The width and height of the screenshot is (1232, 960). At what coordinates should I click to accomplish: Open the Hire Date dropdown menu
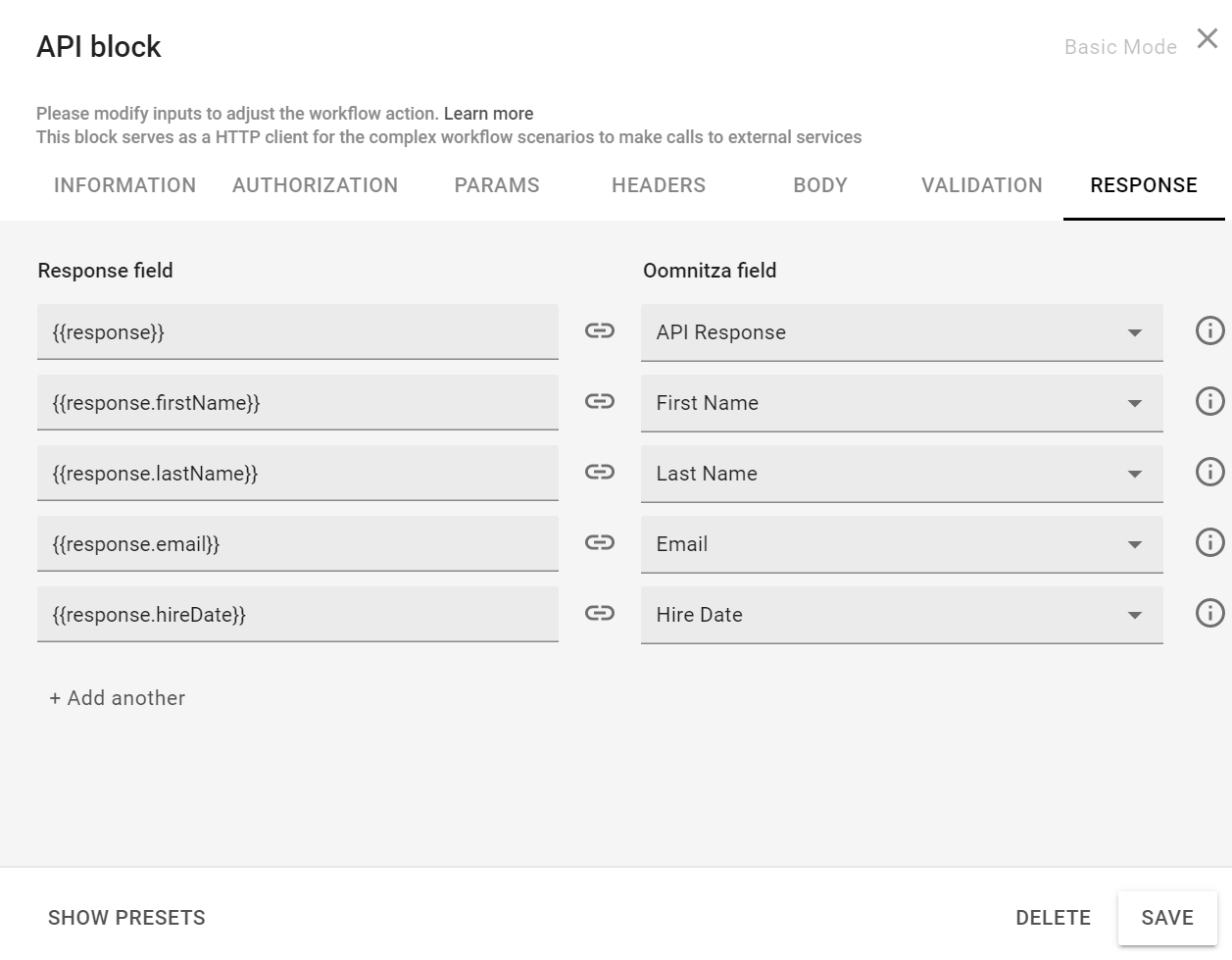point(1134,615)
